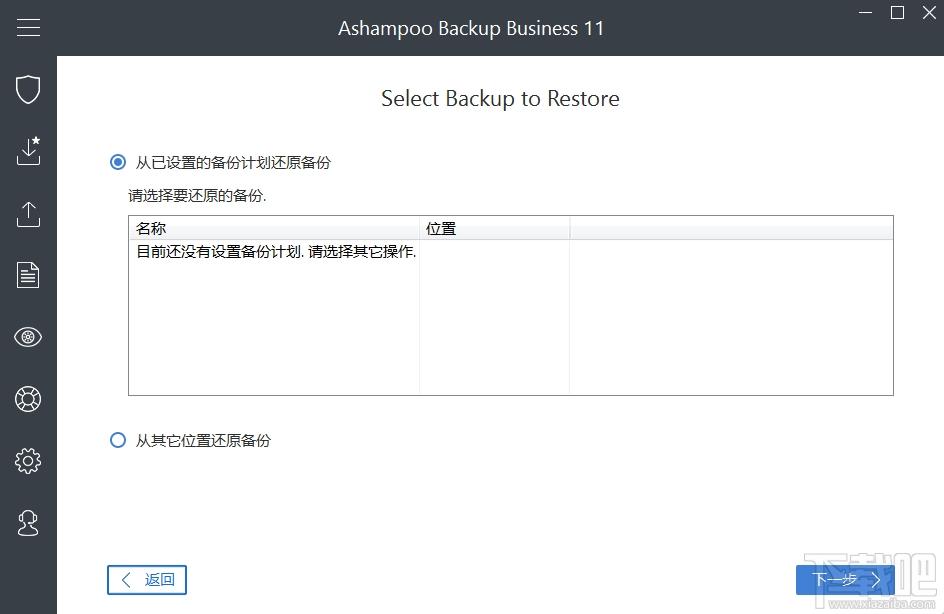This screenshot has height=614, width=944.
Task: Click the 下一步 next button
Action: [x=845, y=580]
